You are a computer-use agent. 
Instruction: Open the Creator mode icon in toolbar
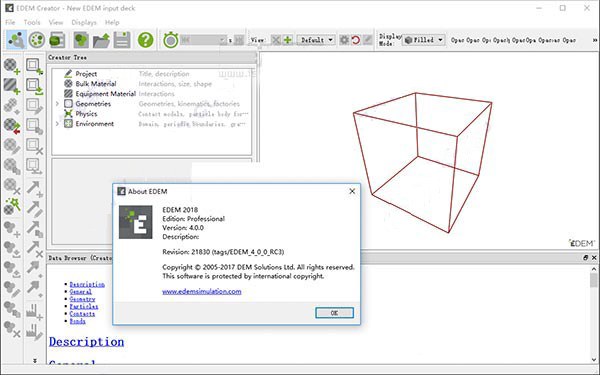pyautogui.click(x=16, y=40)
